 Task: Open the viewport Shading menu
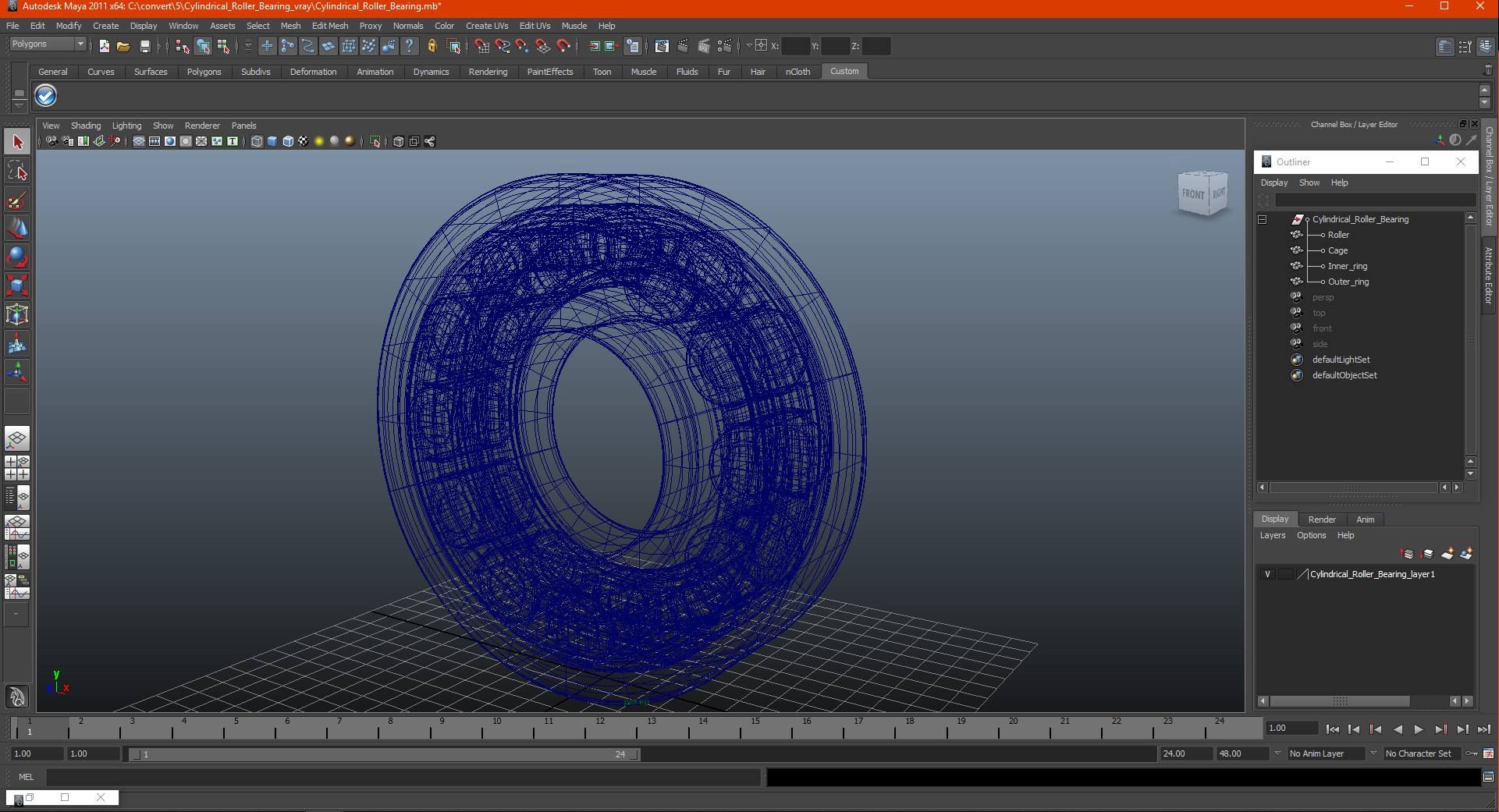click(x=86, y=126)
